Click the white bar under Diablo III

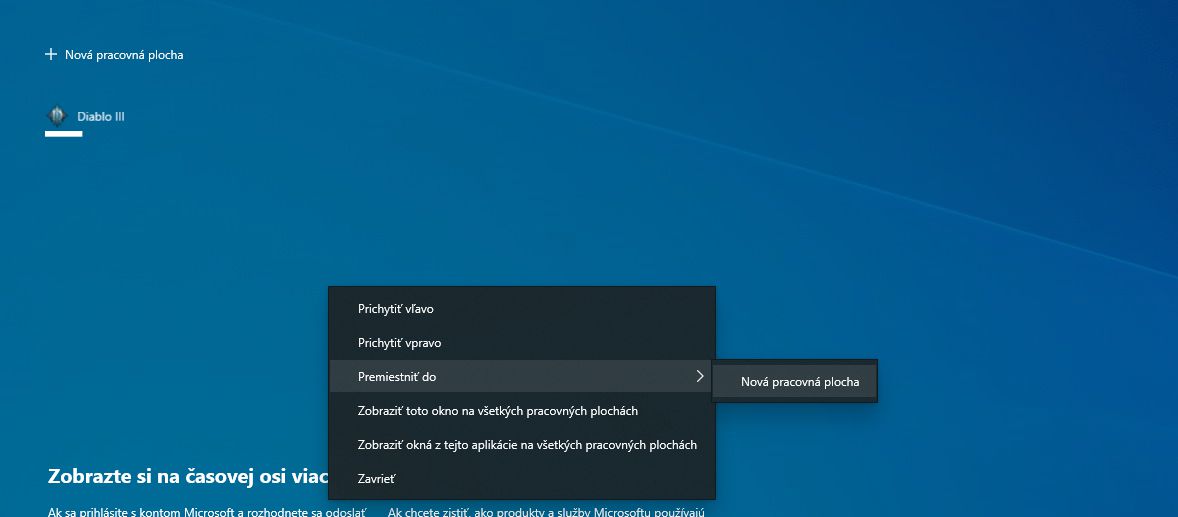click(64, 134)
